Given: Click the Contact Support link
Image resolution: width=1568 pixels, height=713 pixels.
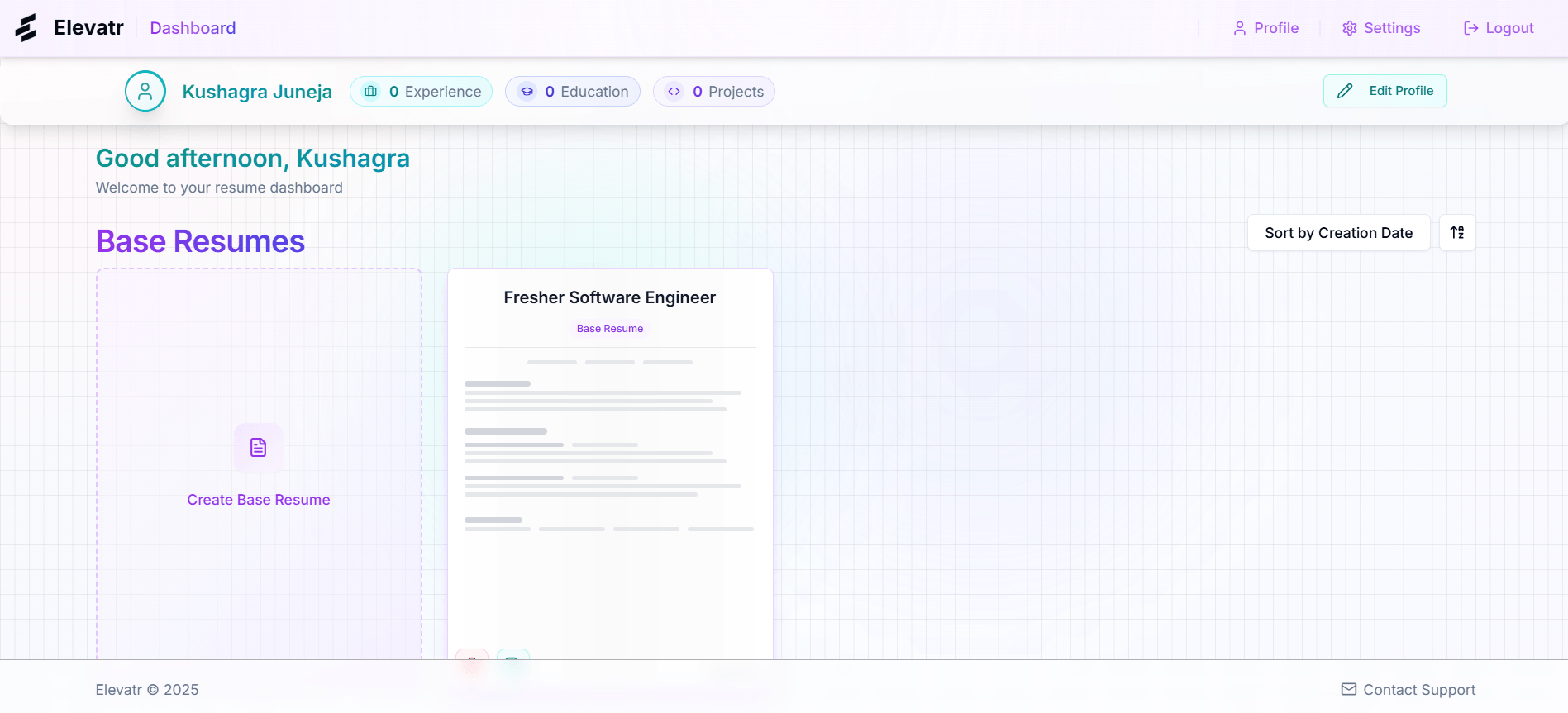Looking at the screenshot, I should (1408, 690).
